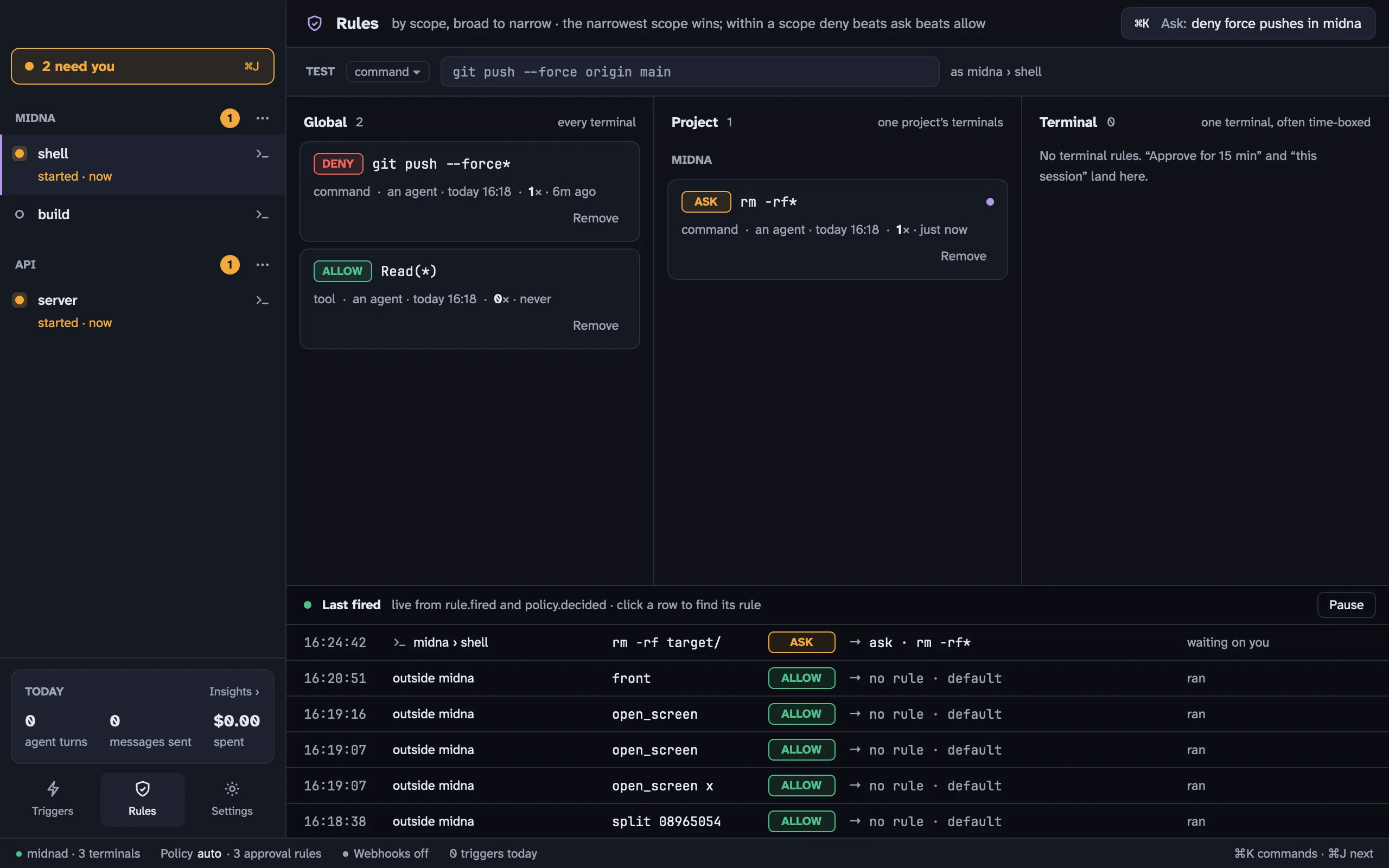Screen dimensions: 1389x868
Task: Click 'waiting on you' status text
Action: pos(1228,642)
